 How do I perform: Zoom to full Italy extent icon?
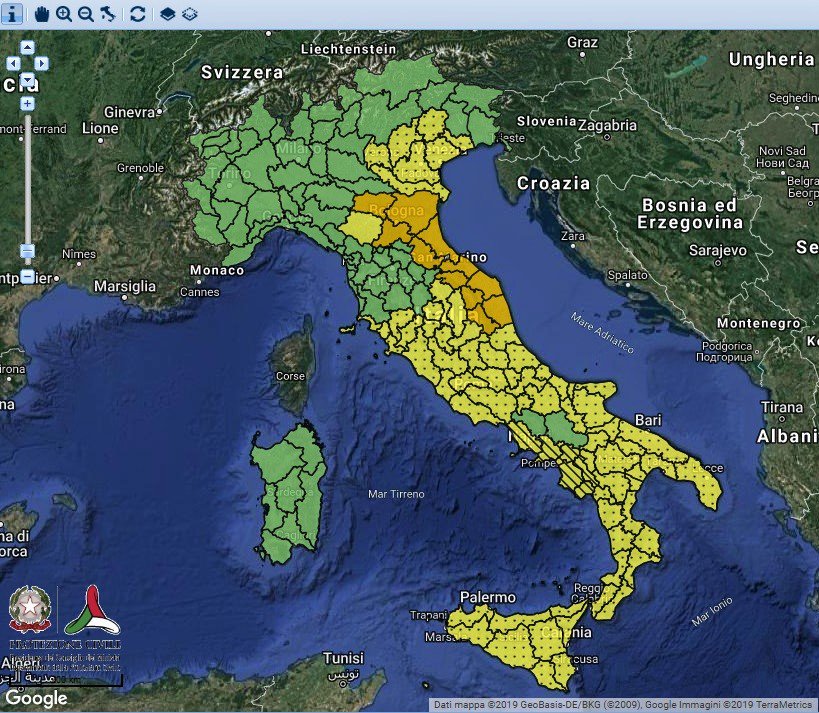pos(108,14)
